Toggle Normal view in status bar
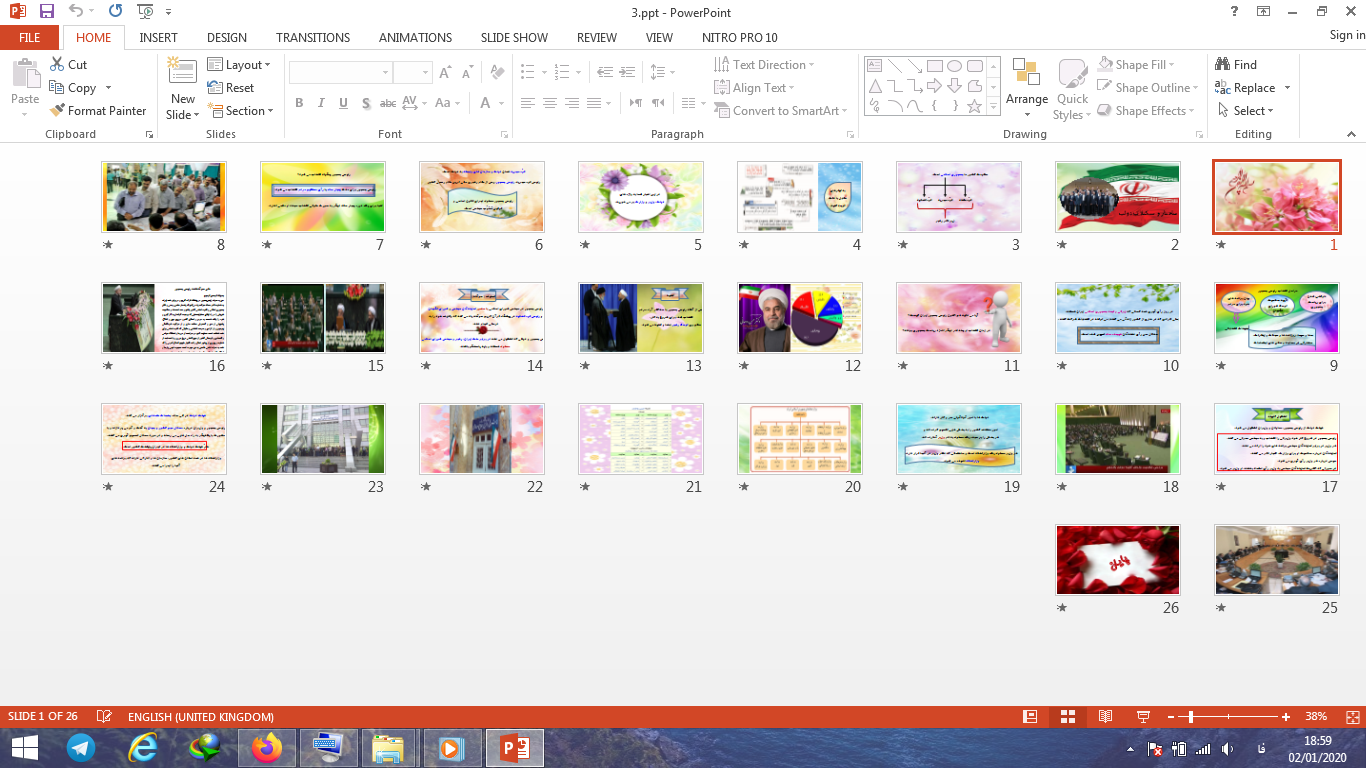The width and height of the screenshot is (1366, 768). [x=1030, y=717]
